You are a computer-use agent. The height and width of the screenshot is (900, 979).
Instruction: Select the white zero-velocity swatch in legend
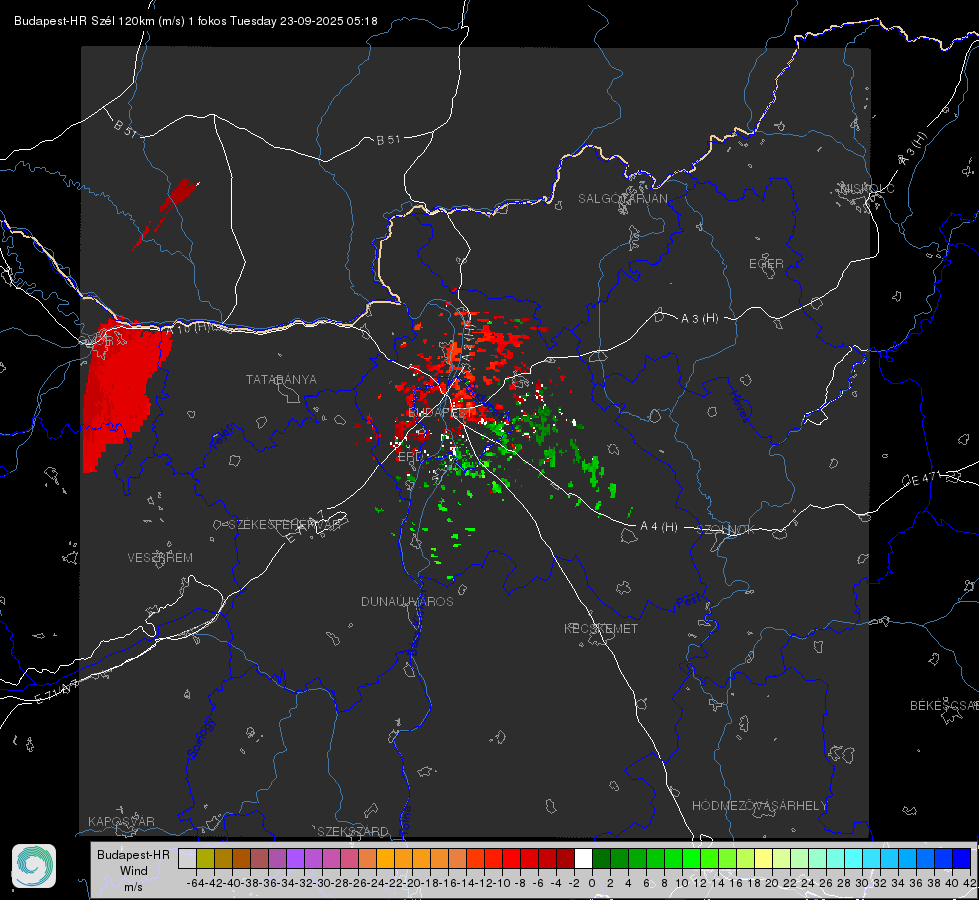pos(583,858)
